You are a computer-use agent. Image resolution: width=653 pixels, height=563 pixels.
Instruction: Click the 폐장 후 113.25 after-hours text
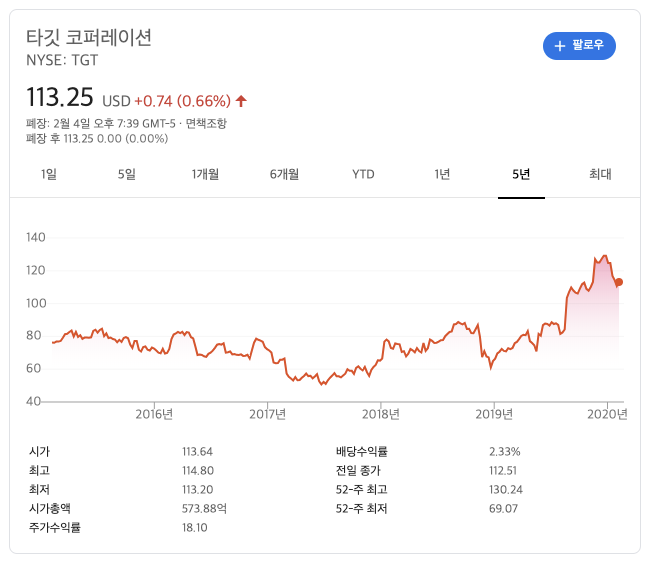click(97, 139)
